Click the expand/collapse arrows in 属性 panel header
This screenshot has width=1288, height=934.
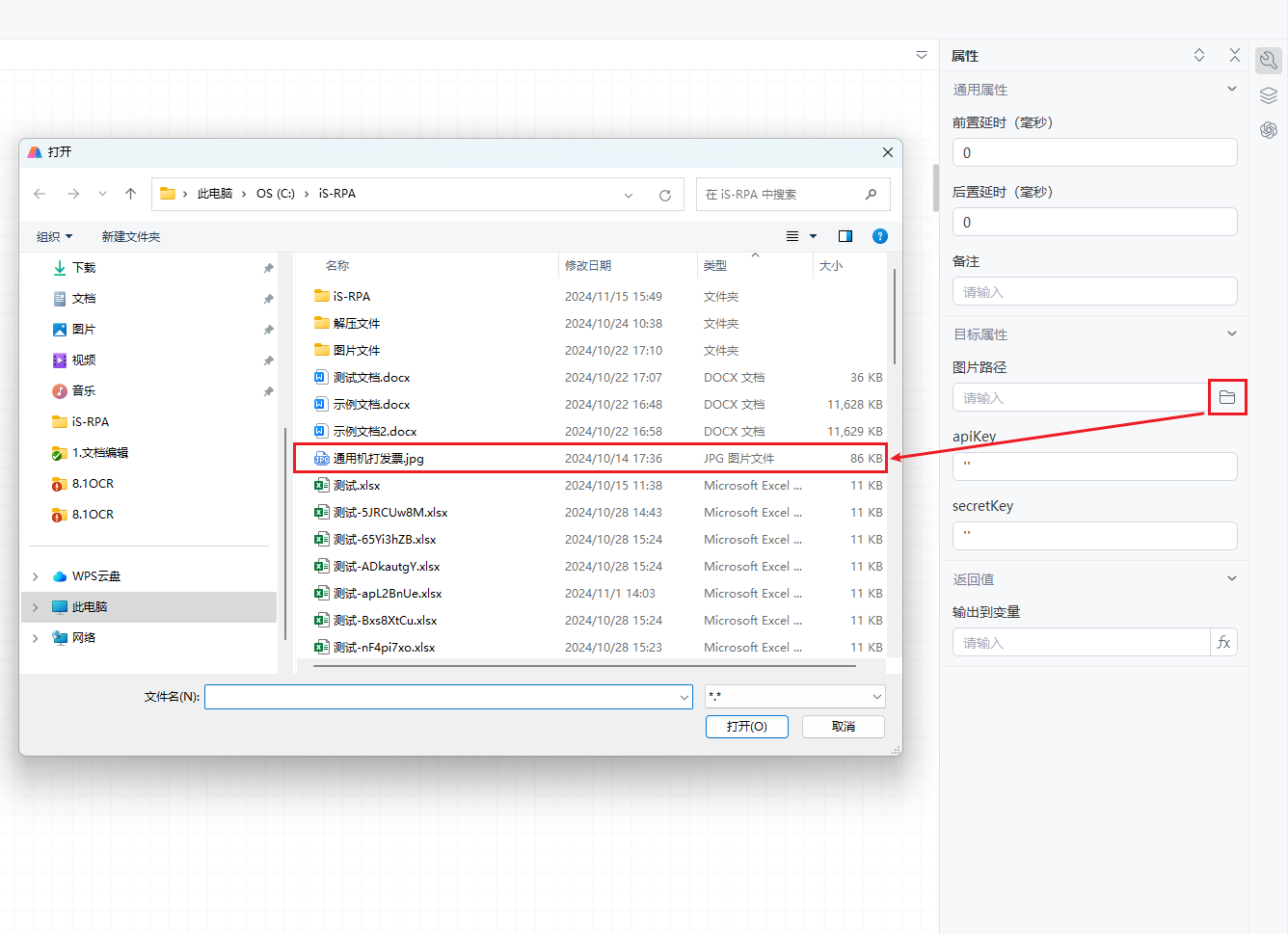pos(1199,55)
